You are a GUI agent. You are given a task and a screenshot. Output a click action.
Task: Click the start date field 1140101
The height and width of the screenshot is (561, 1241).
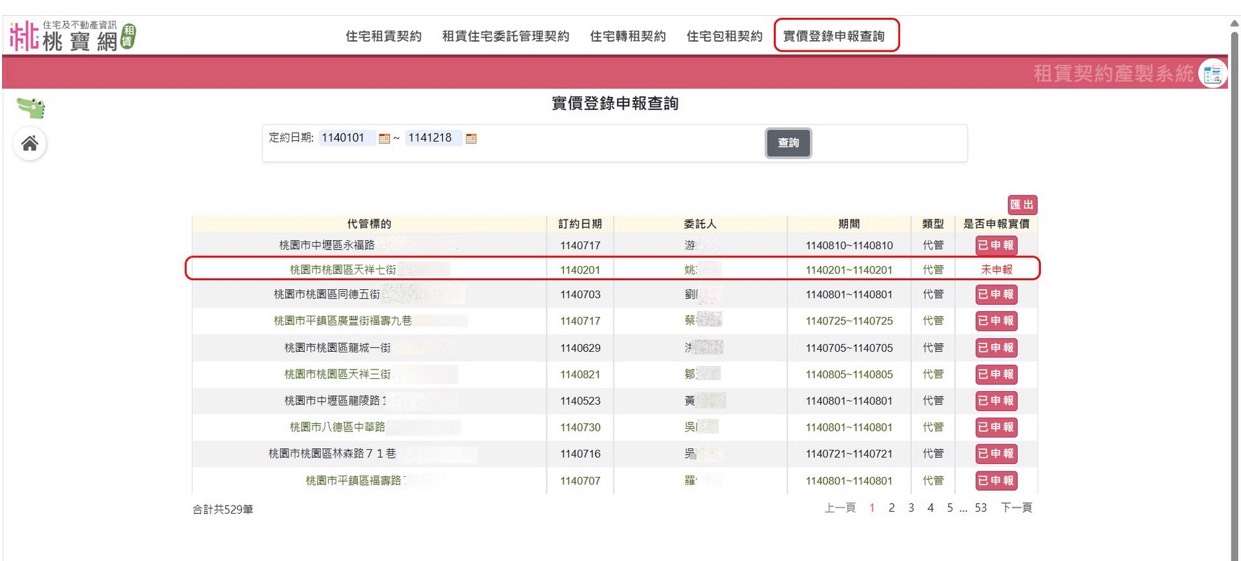tap(347, 138)
